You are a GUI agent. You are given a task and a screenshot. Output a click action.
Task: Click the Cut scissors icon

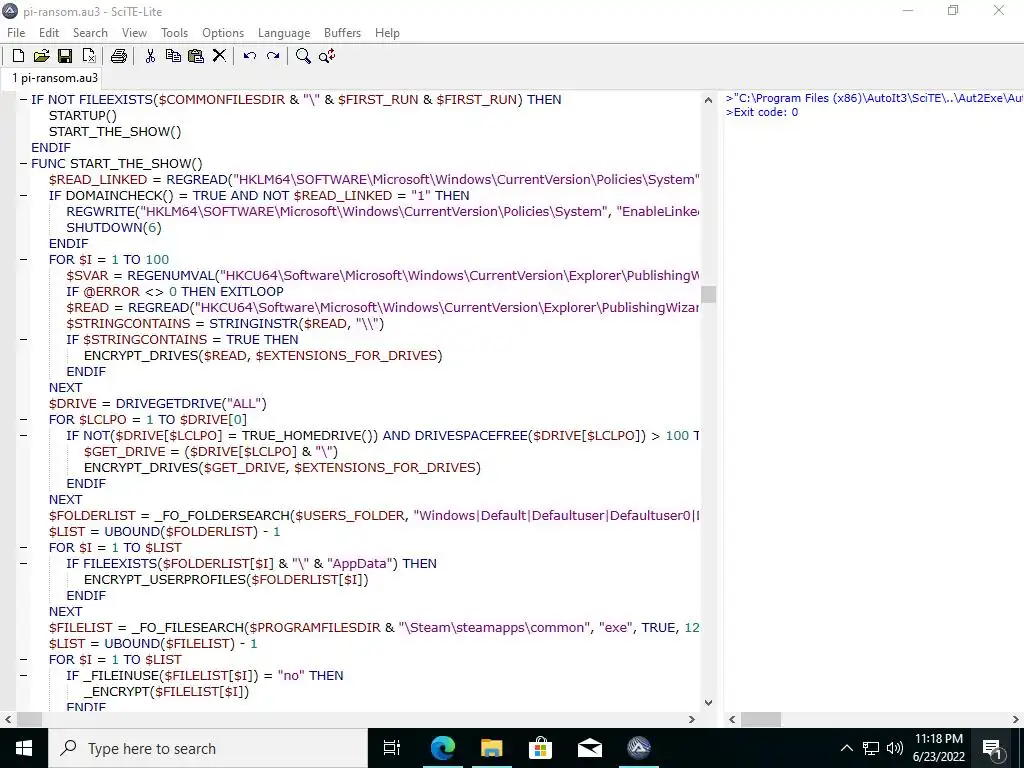[150, 56]
